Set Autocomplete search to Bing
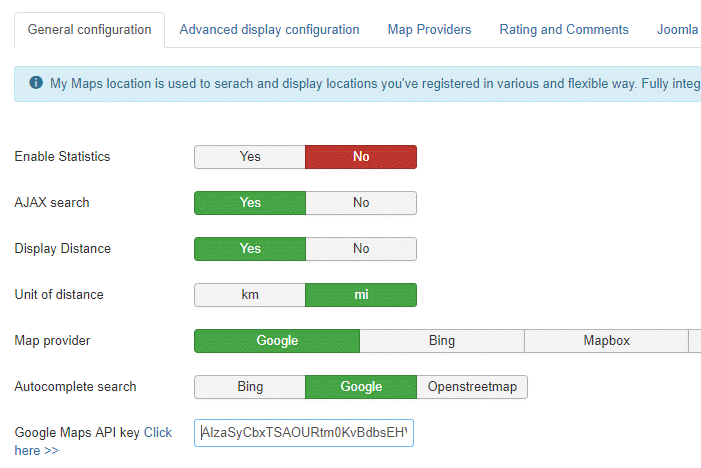Screen dimensions: 701x468 pyautogui.click(x=250, y=387)
